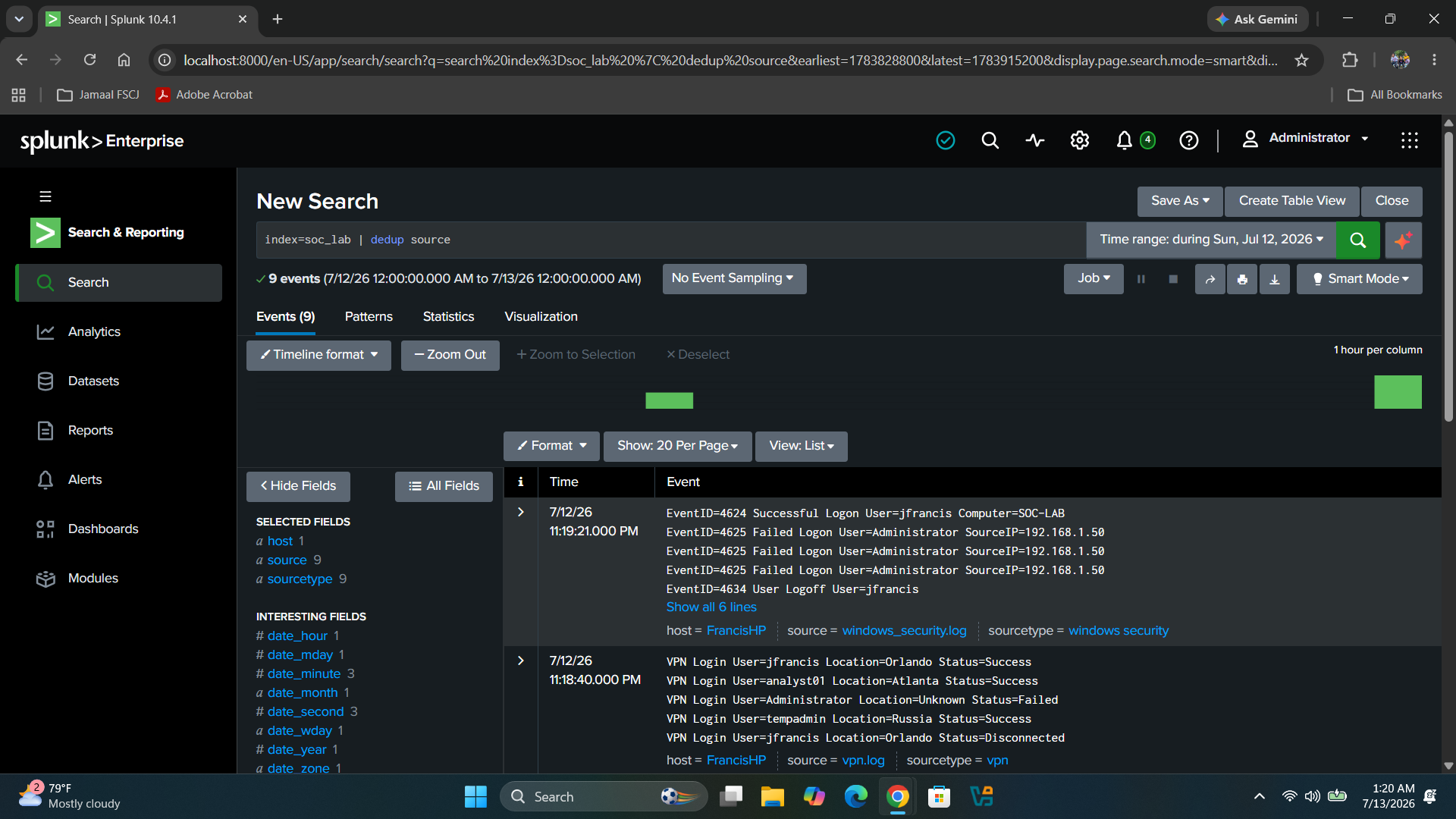The image size is (1456, 819).
Task: Open the No Event Sampling dropdown
Action: (733, 278)
